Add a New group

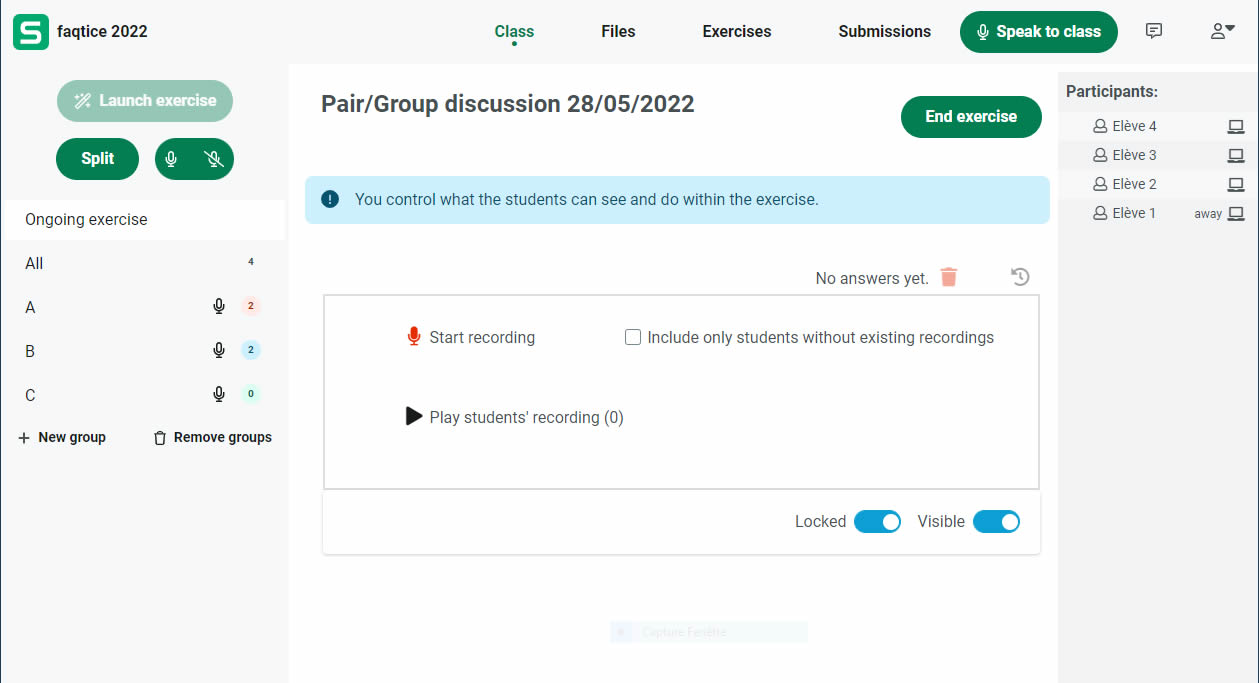[x=62, y=438]
